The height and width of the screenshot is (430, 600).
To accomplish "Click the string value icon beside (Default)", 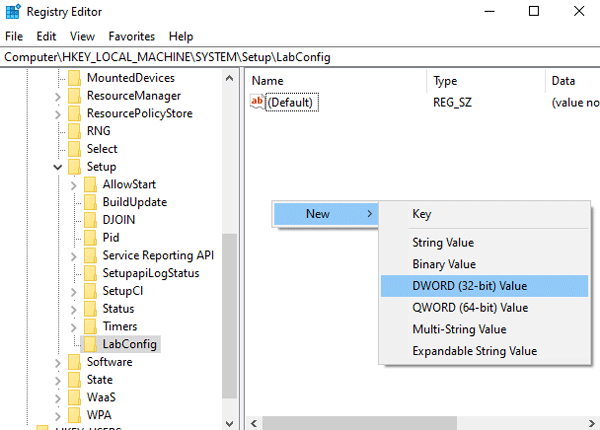I will click(257, 102).
